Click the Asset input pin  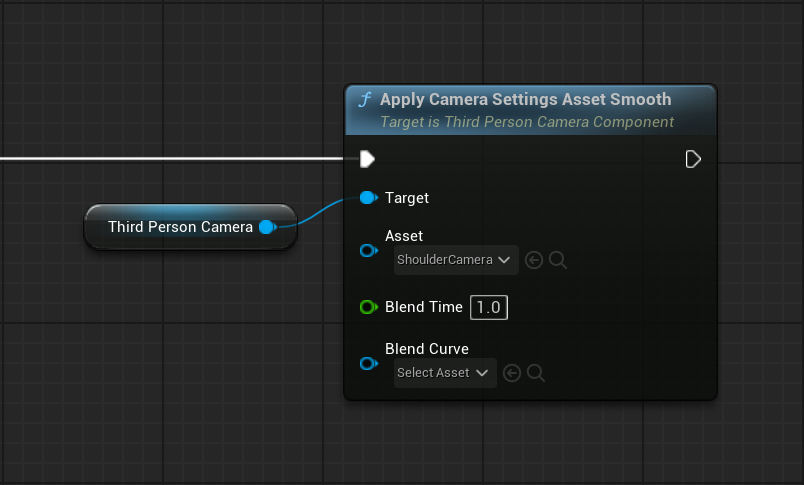(367, 250)
